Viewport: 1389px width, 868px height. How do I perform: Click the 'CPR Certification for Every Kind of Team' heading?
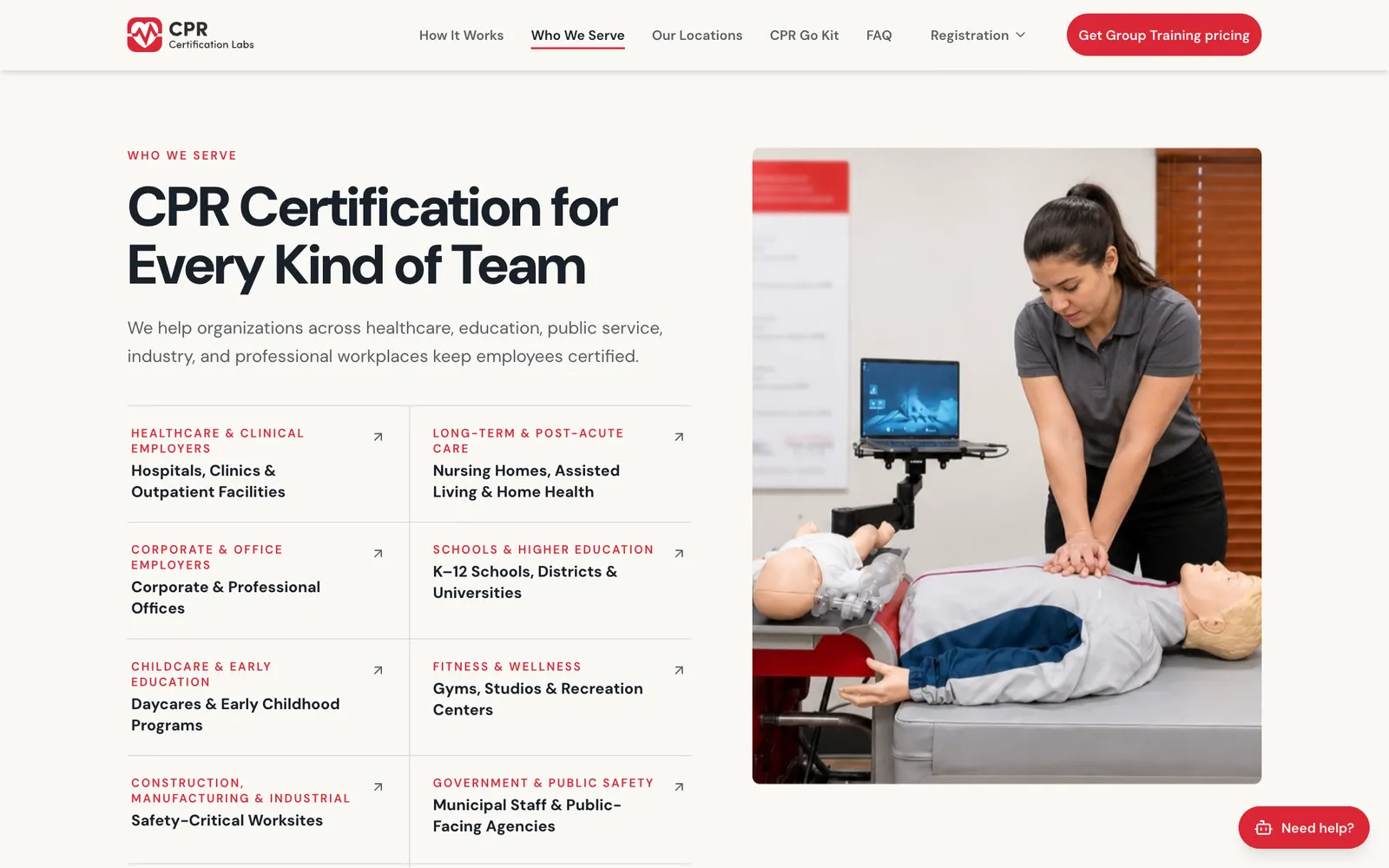pos(372,236)
